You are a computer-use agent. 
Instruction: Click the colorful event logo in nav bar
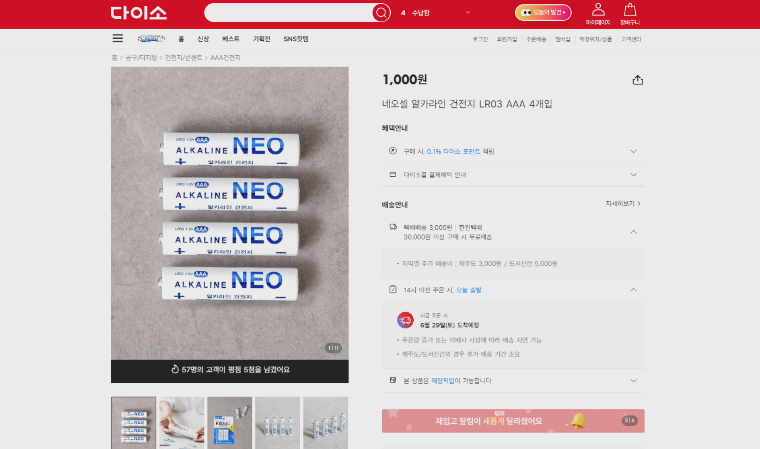(151, 38)
